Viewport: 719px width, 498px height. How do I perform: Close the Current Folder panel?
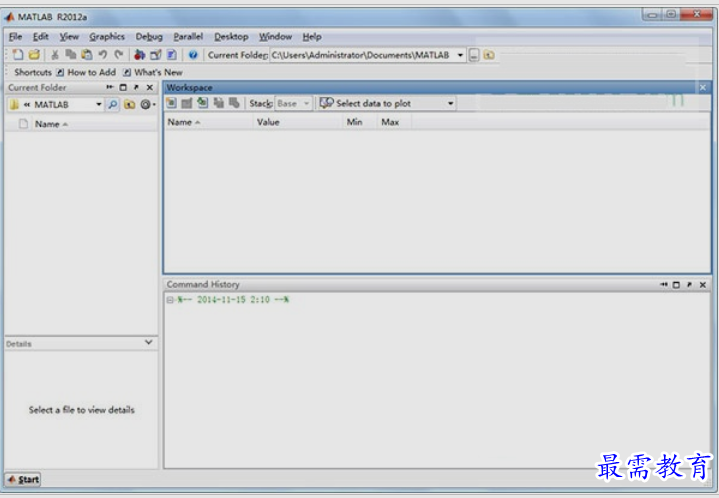point(149,87)
